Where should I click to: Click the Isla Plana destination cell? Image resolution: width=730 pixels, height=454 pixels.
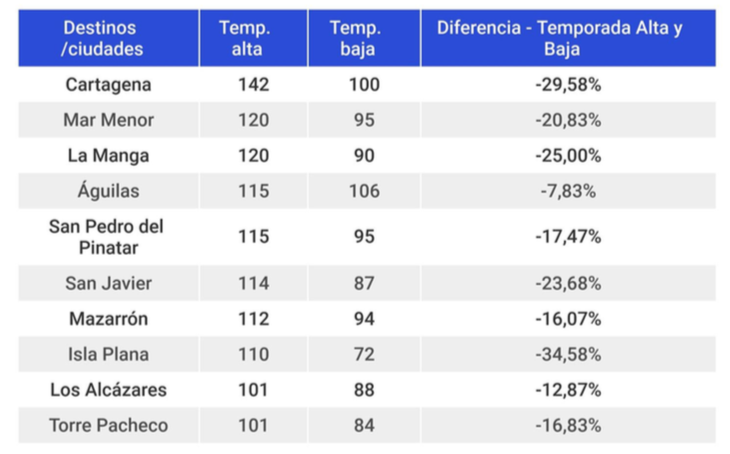click(x=108, y=354)
